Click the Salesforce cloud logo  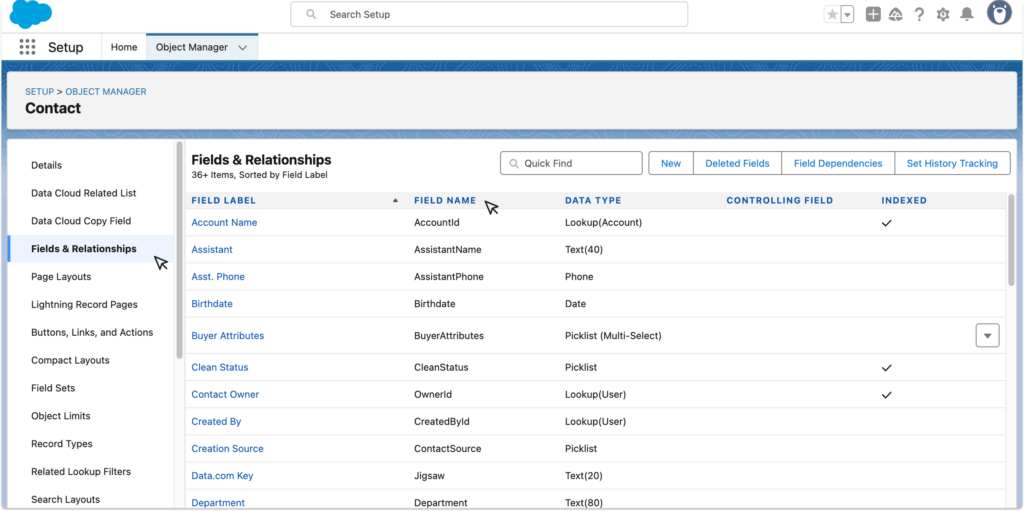[x=31, y=15]
